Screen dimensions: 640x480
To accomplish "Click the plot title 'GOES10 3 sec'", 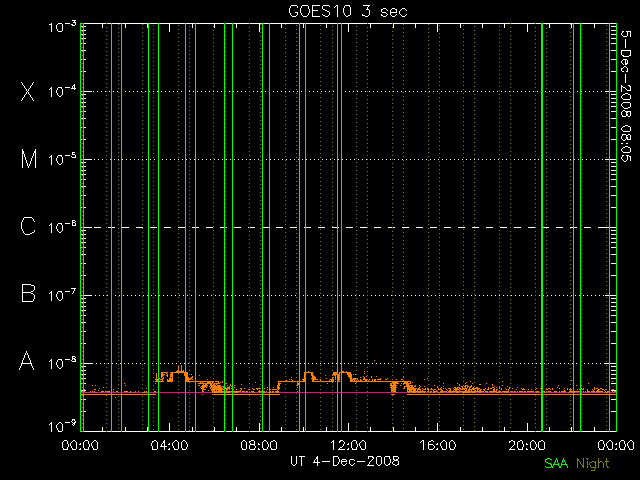I will coord(348,11).
